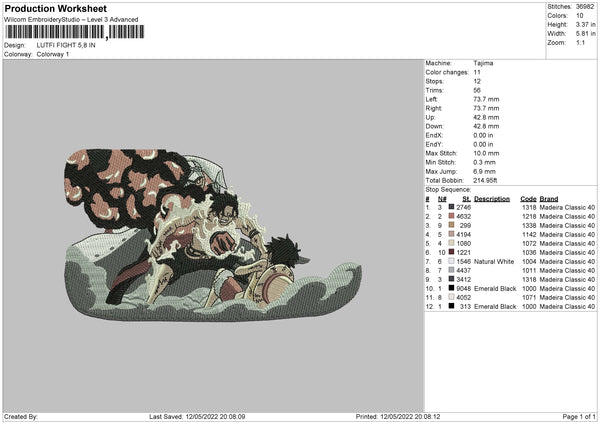This screenshot has height=424, width=600.
Task: Click the Max Jump value 6.9 mm
Action: pyautogui.click(x=484, y=171)
